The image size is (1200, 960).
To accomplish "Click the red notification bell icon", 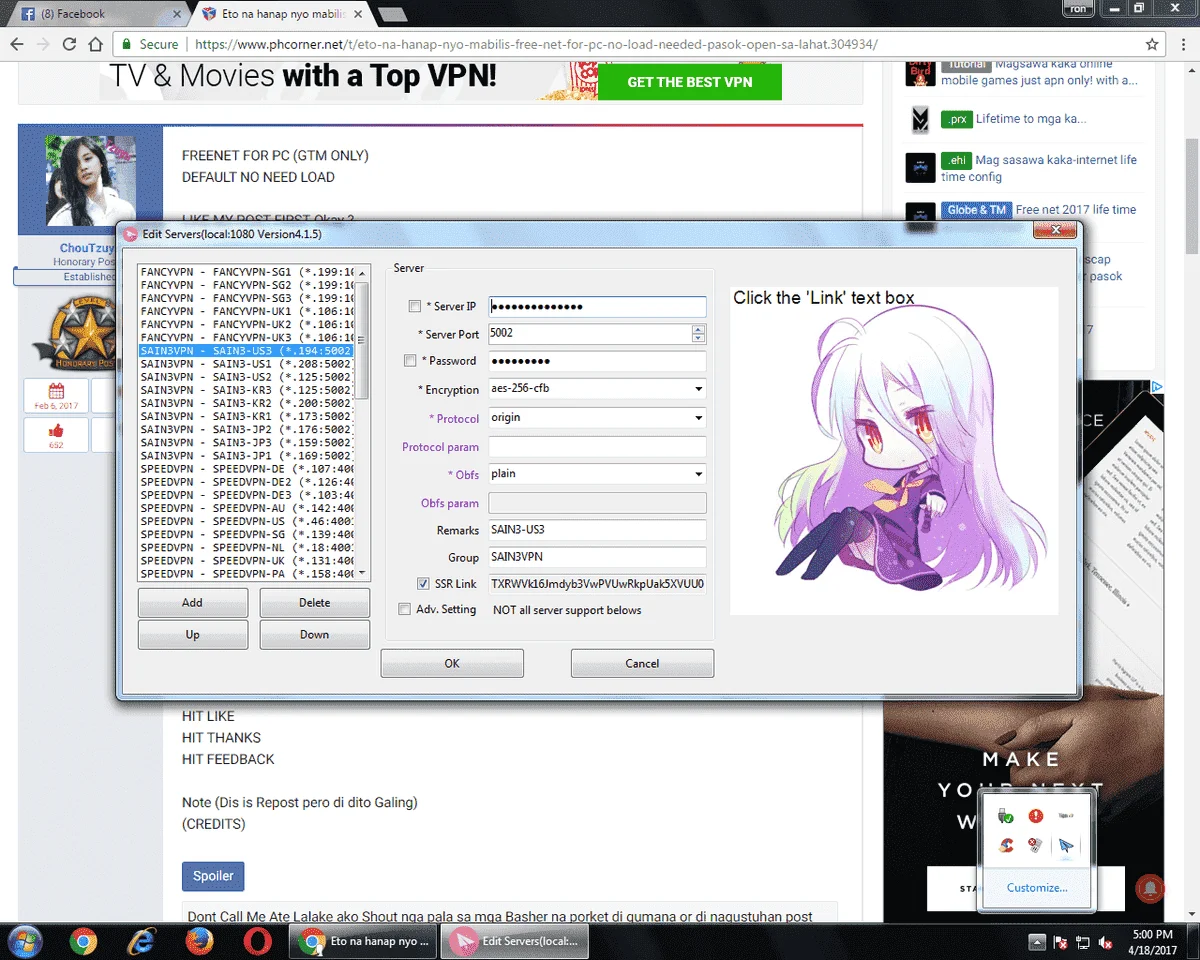I will point(1151,887).
